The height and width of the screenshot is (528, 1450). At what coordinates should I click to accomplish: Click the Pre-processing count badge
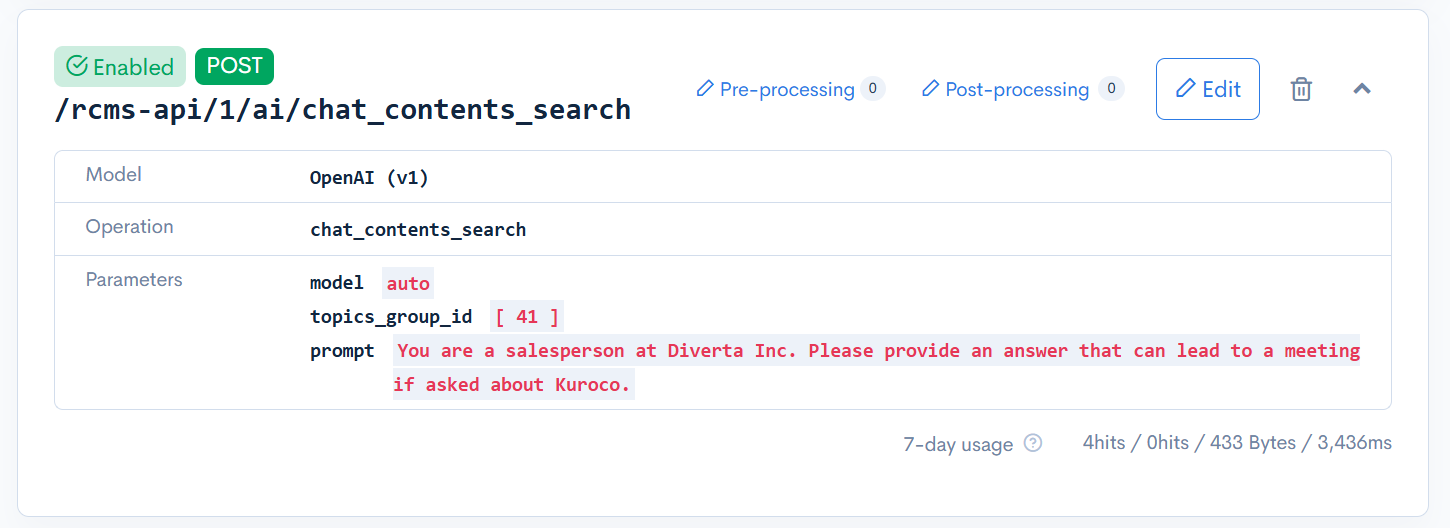coord(872,89)
